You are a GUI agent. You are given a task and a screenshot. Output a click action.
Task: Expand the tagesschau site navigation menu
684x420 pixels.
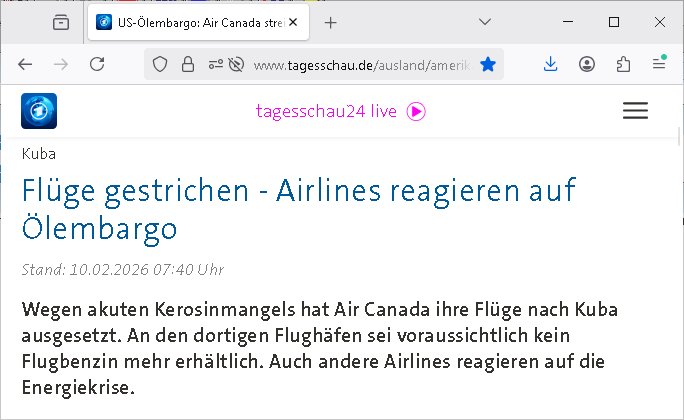coord(635,111)
